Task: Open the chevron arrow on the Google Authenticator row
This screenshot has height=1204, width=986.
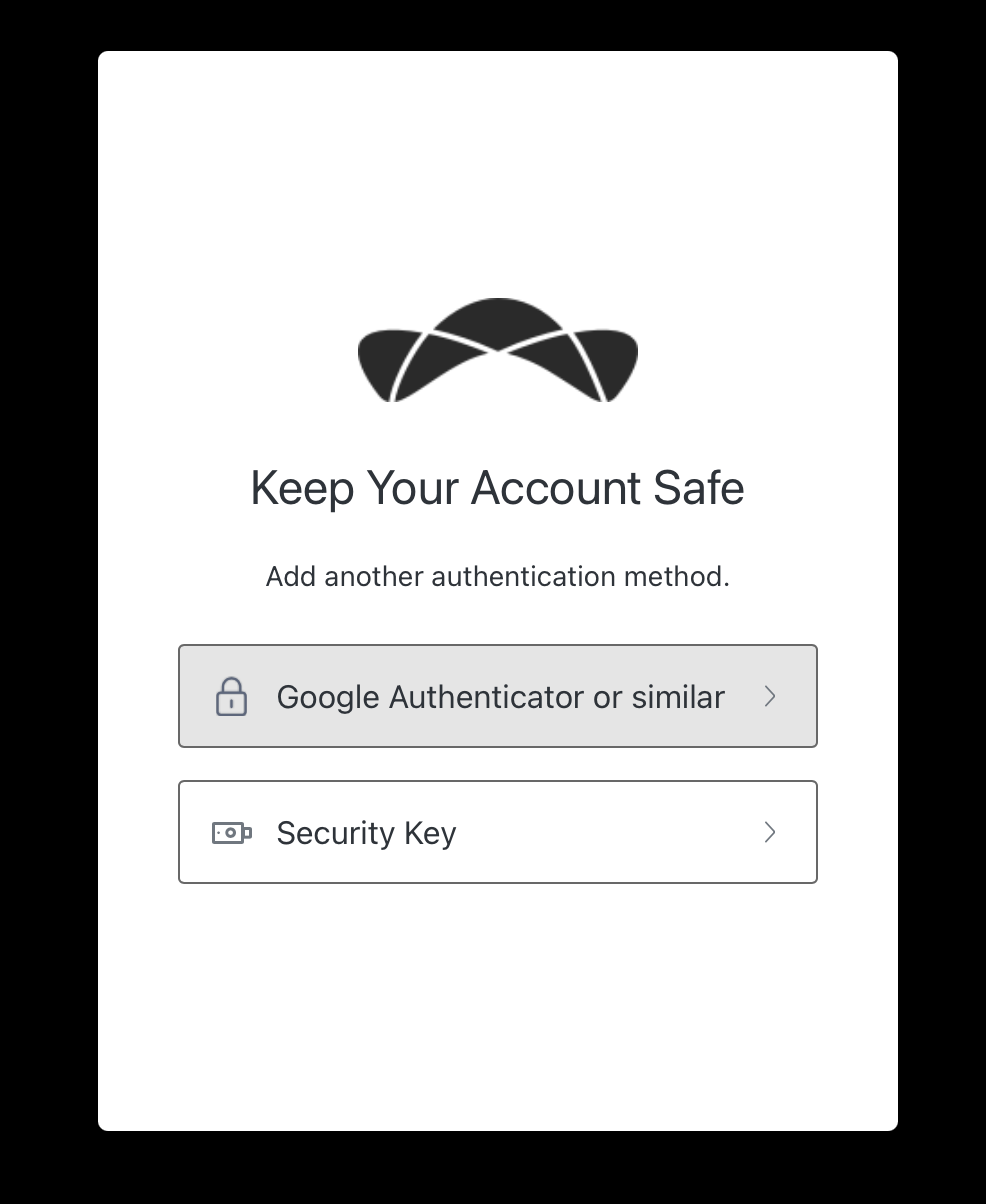Action: tap(770, 696)
